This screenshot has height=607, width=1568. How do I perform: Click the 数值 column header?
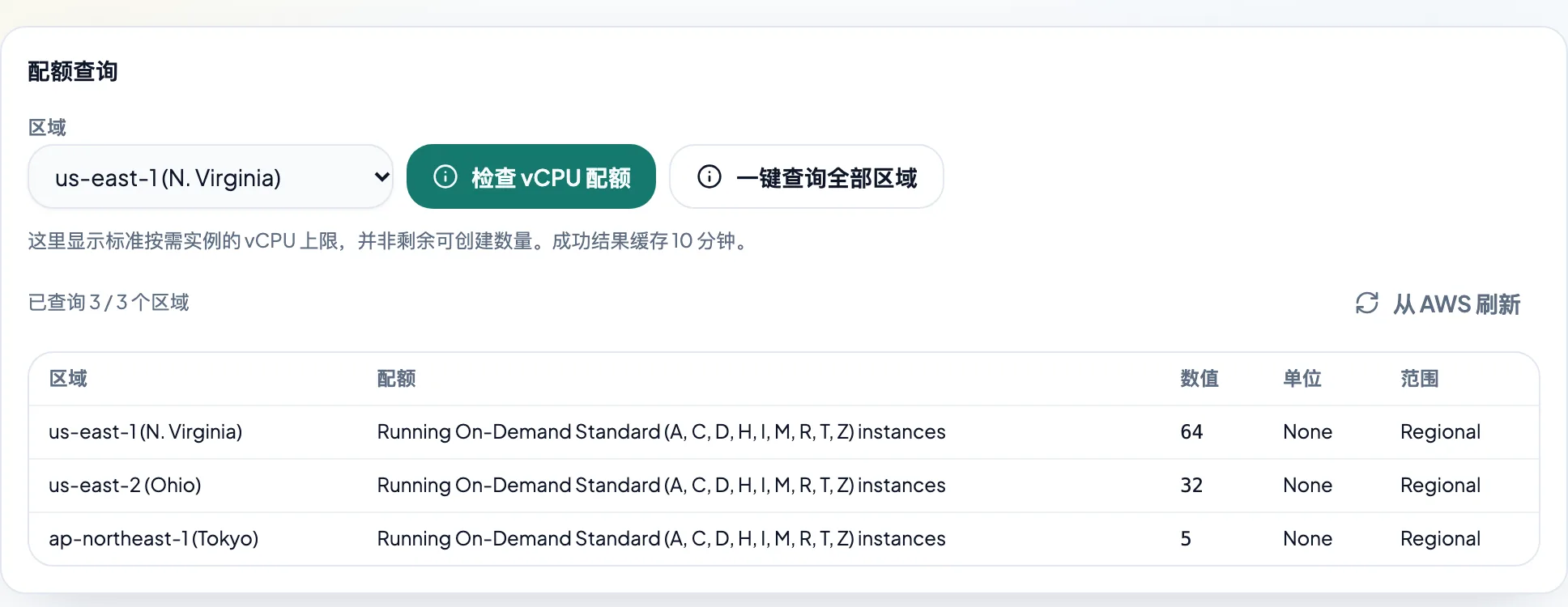tap(1199, 379)
